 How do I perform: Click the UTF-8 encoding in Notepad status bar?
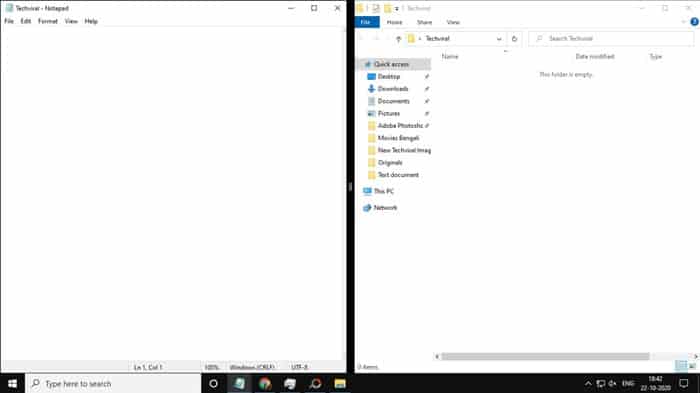click(300, 367)
